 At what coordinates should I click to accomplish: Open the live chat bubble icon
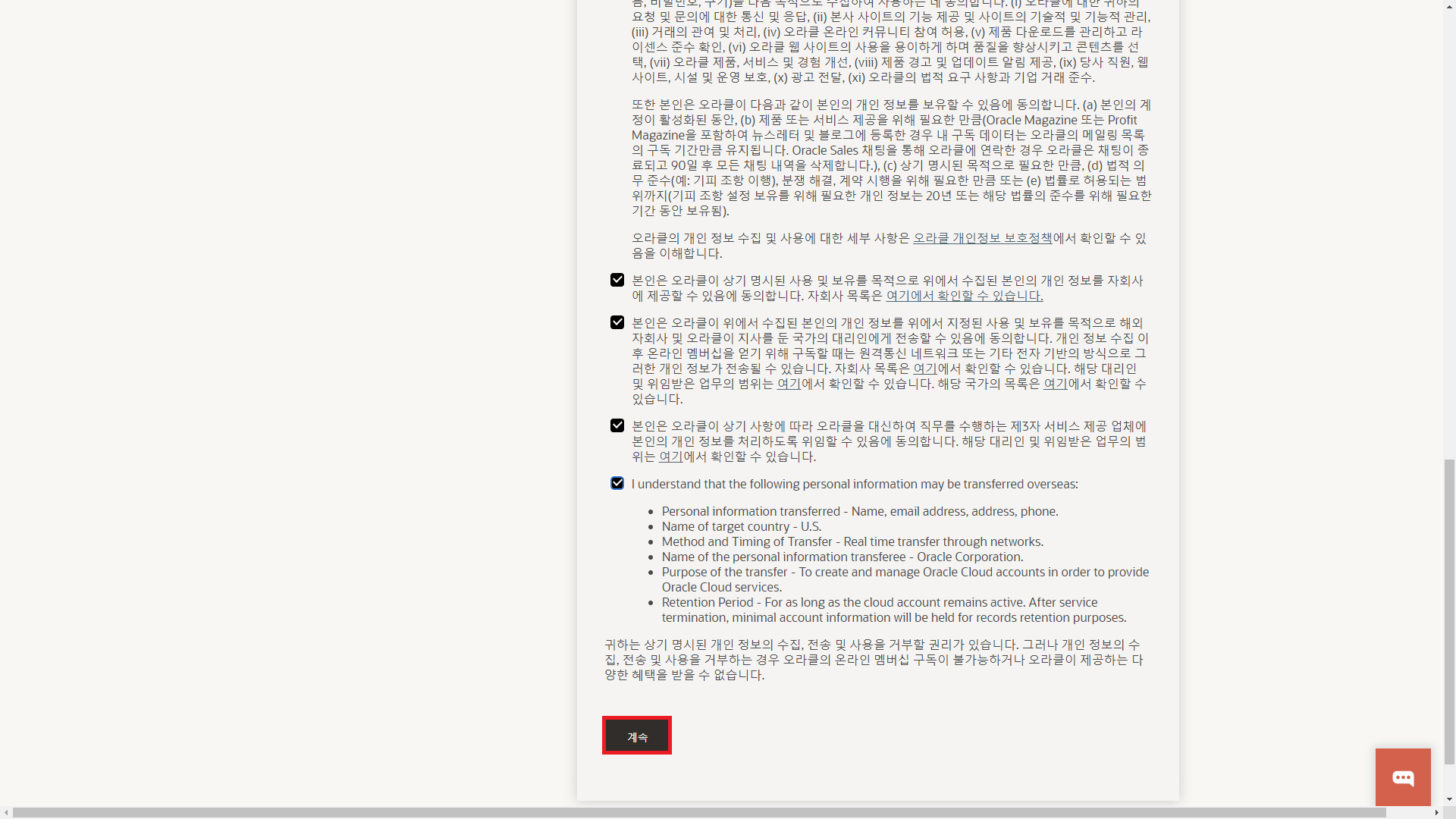click(x=1403, y=777)
